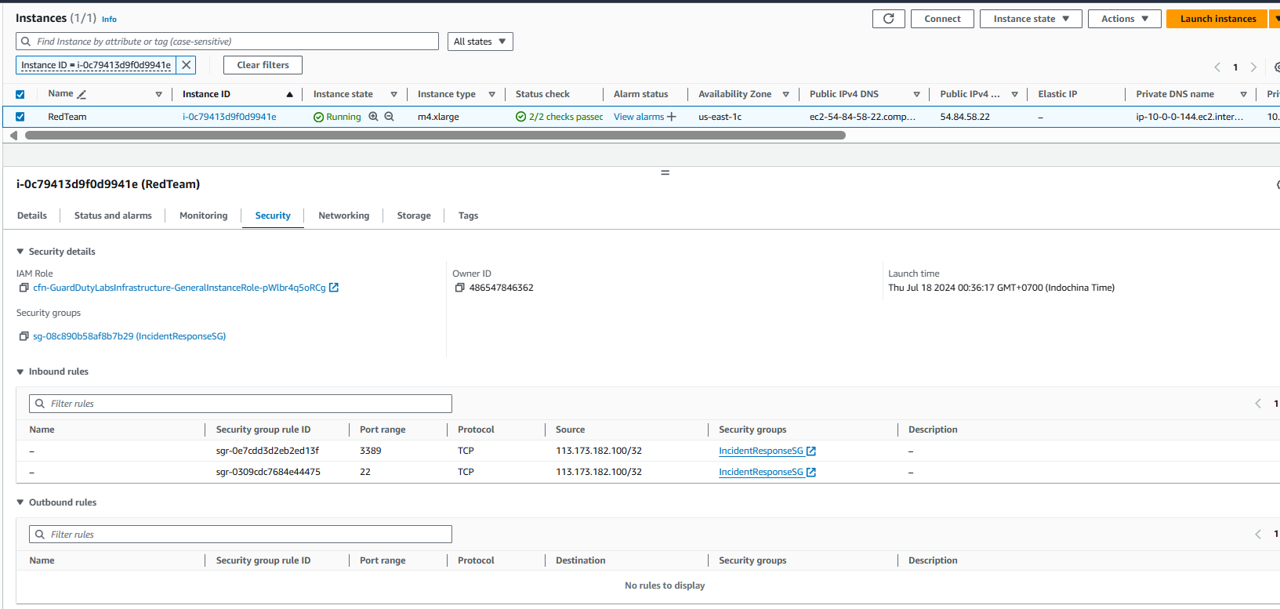The image size is (1280, 609).
Task: Open the All states dropdown
Action: pos(480,42)
